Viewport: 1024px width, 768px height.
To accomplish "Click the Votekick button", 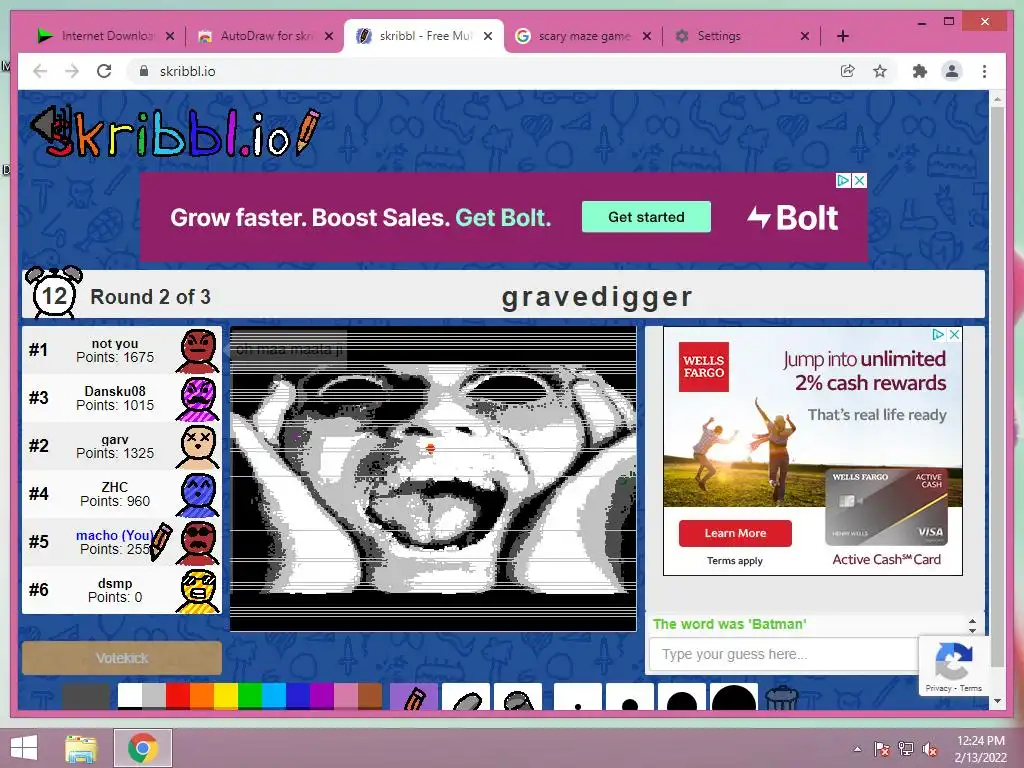I will [122, 658].
